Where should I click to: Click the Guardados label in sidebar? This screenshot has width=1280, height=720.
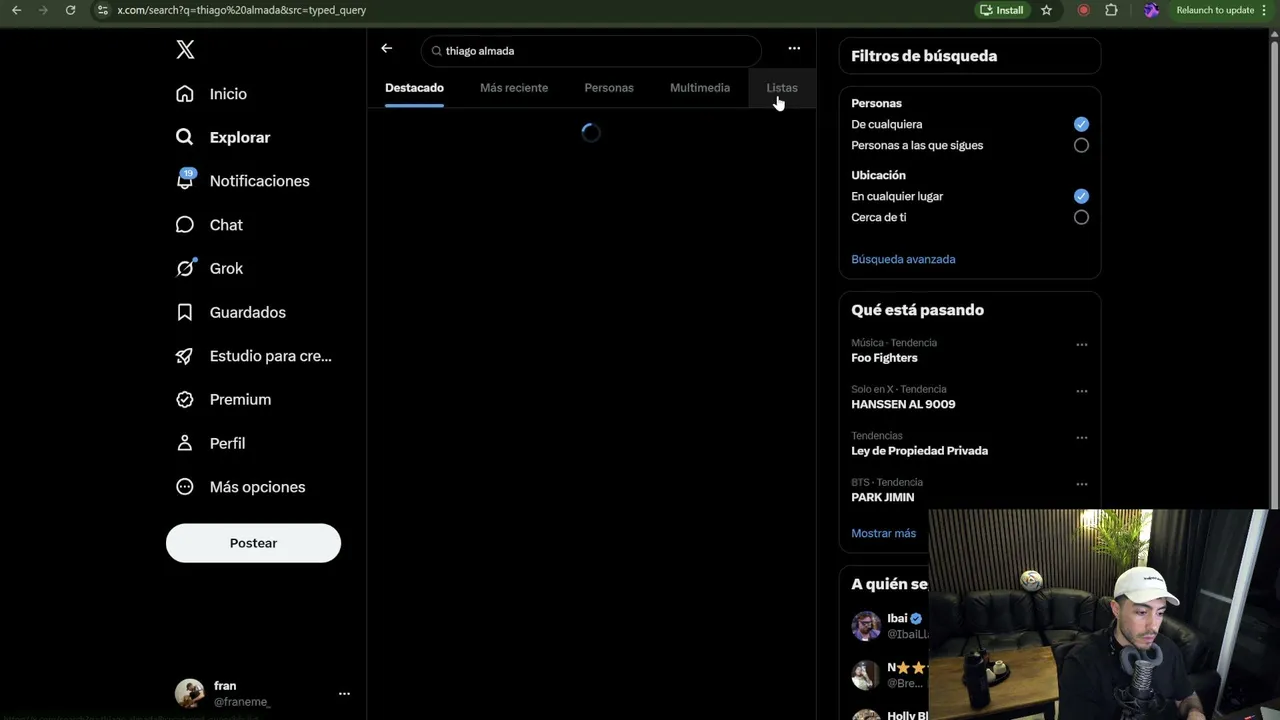(x=248, y=312)
